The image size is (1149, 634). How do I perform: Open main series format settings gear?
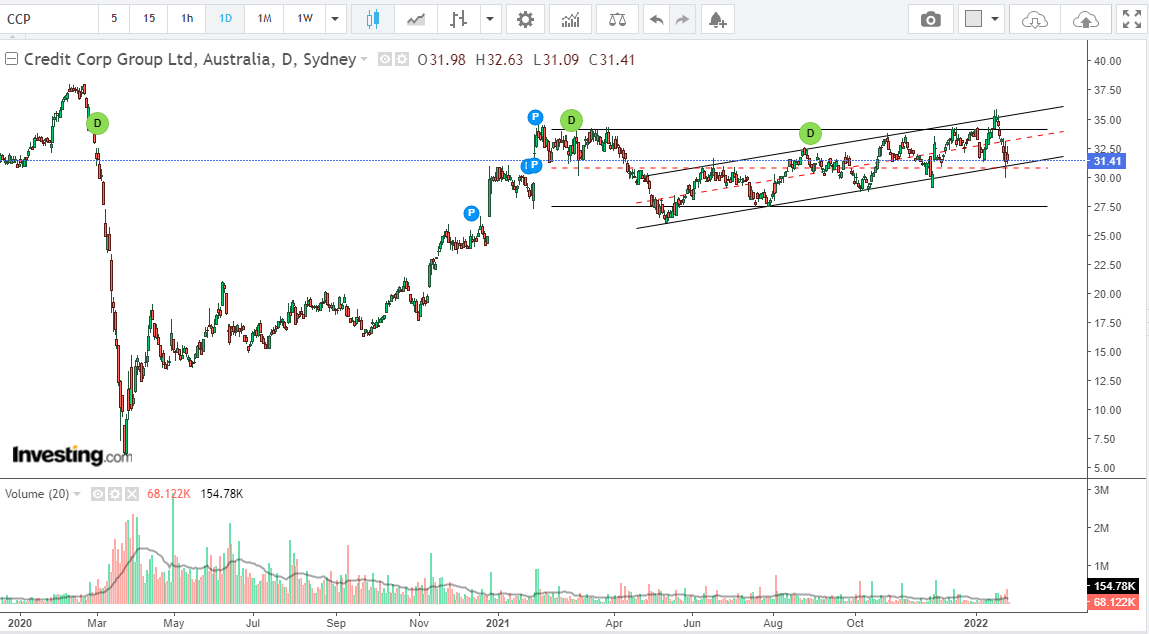402,59
